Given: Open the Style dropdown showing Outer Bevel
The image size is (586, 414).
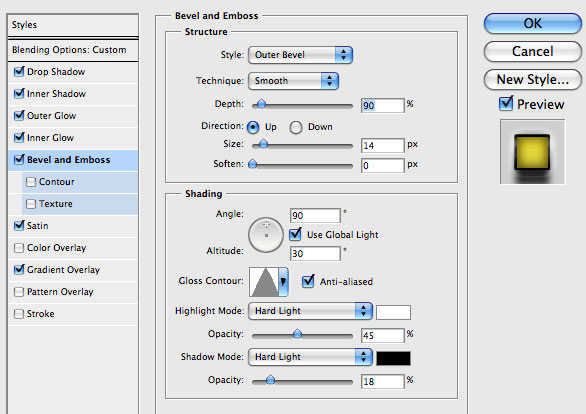Looking at the screenshot, I should (x=300, y=55).
